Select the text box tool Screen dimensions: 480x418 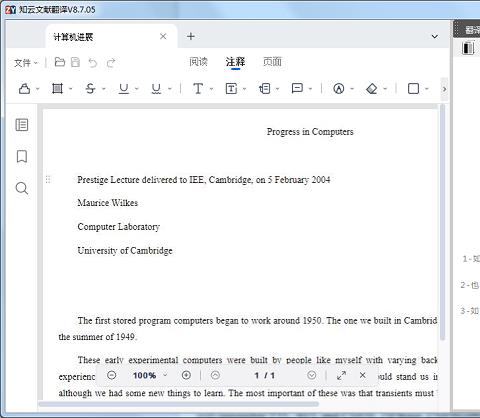231,89
